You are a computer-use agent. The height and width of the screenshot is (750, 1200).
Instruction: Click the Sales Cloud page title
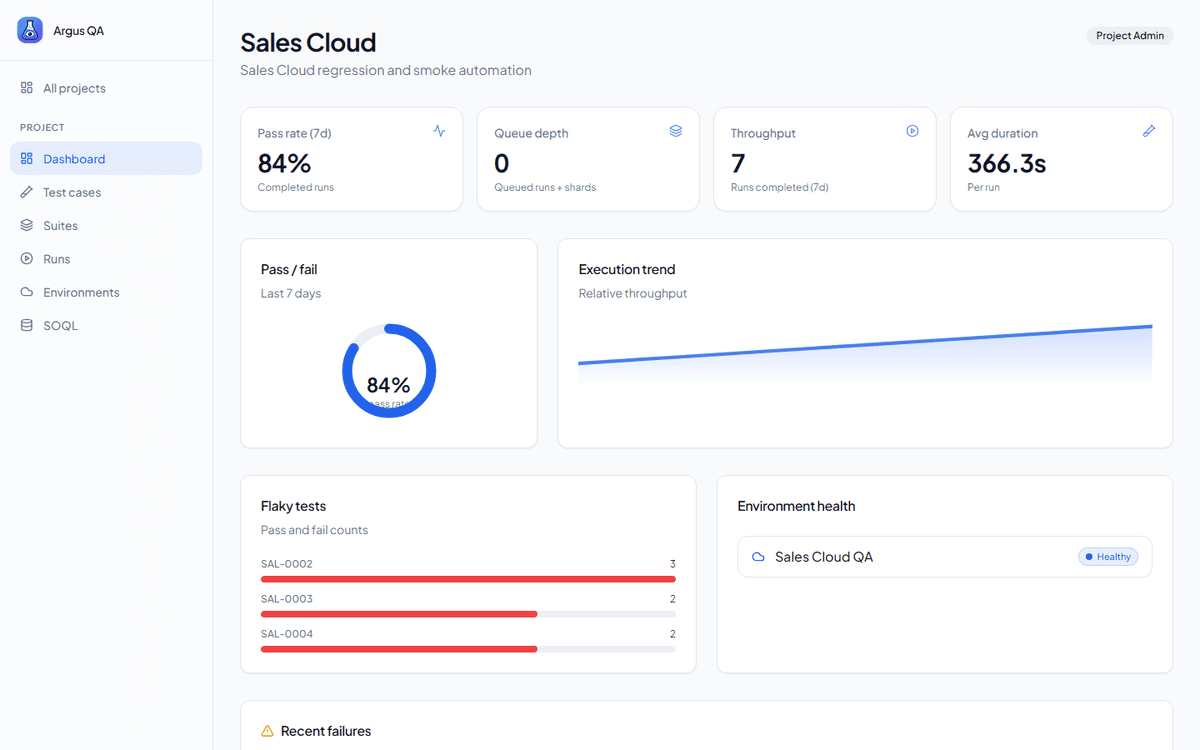pyautogui.click(x=308, y=42)
